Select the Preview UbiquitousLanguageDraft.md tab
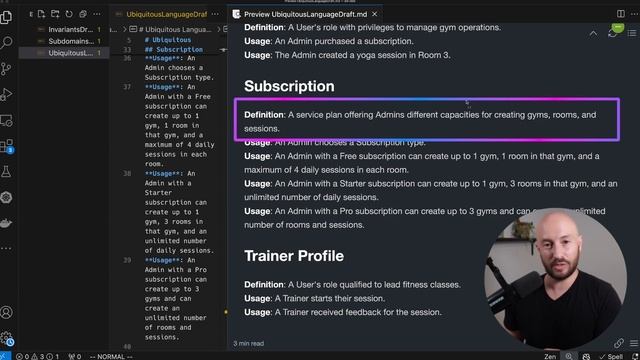 [305, 14]
